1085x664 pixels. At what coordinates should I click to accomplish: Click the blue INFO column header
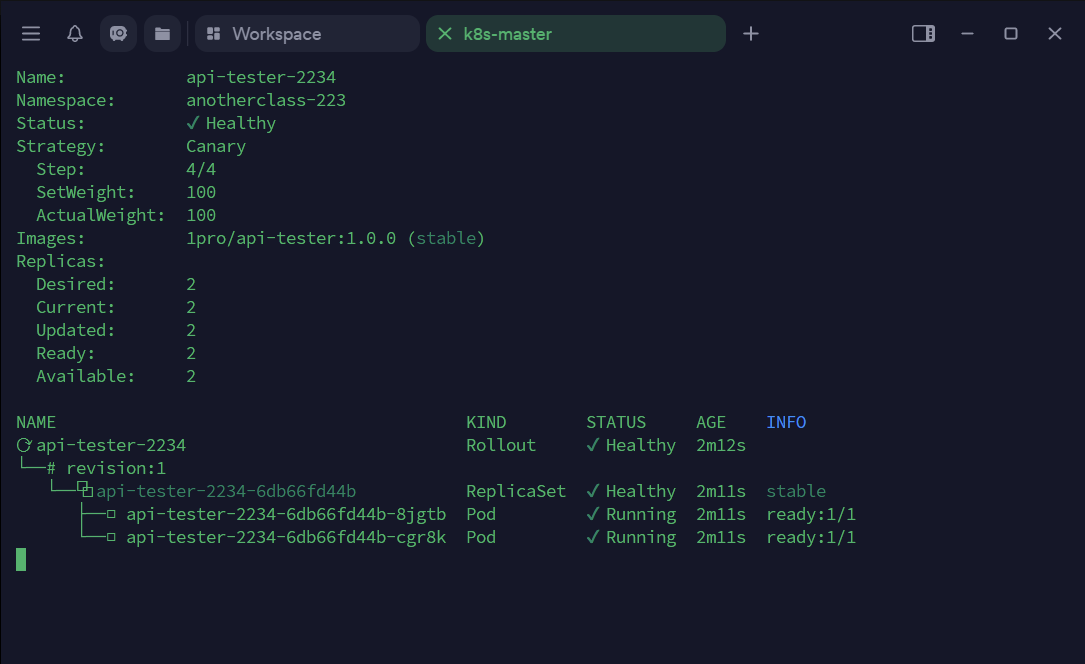786,422
